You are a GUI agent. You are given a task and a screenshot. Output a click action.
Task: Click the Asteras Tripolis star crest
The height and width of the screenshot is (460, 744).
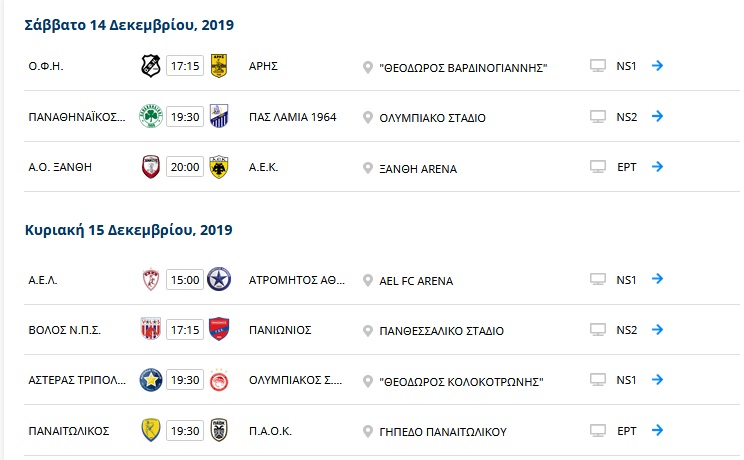click(x=151, y=380)
